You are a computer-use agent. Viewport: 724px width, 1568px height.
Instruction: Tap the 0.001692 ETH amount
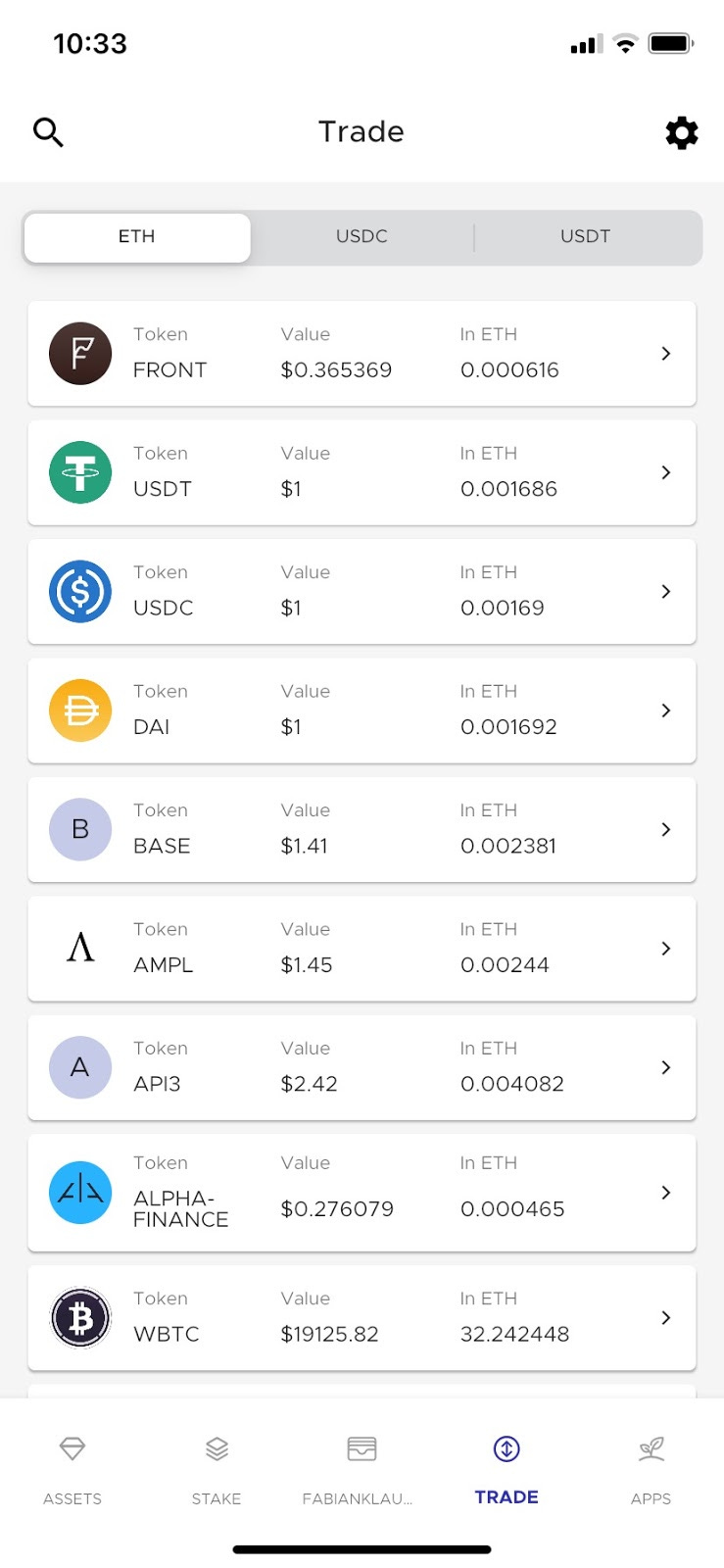(x=508, y=727)
